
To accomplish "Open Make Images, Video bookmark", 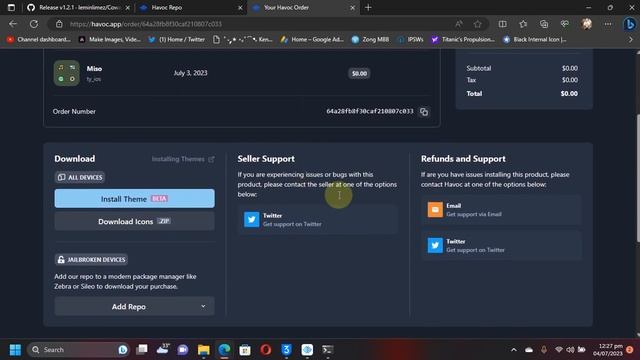I will pos(110,40).
